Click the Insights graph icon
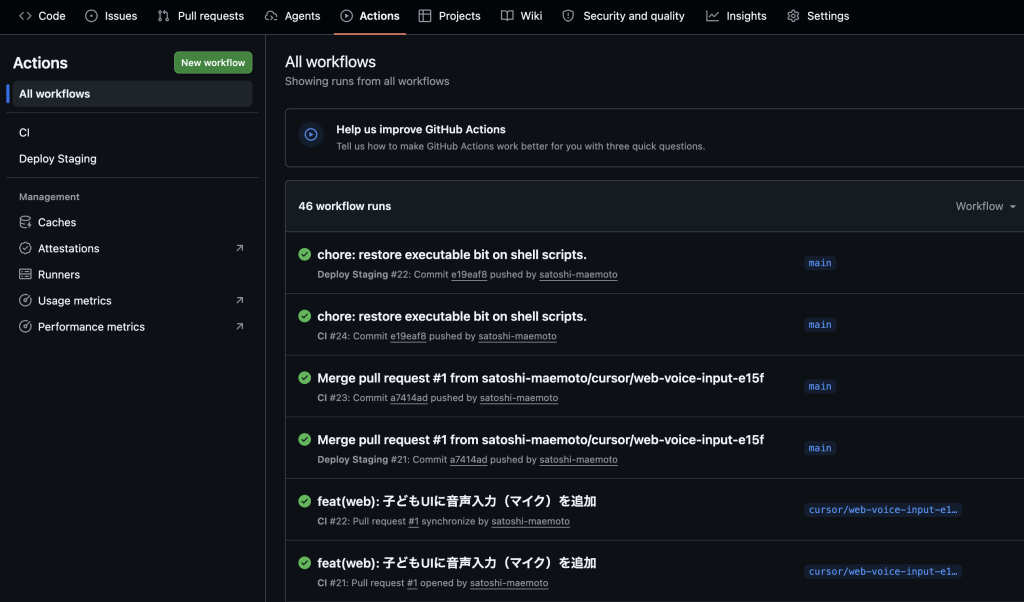Image resolution: width=1024 pixels, height=602 pixels. [712, 16]
